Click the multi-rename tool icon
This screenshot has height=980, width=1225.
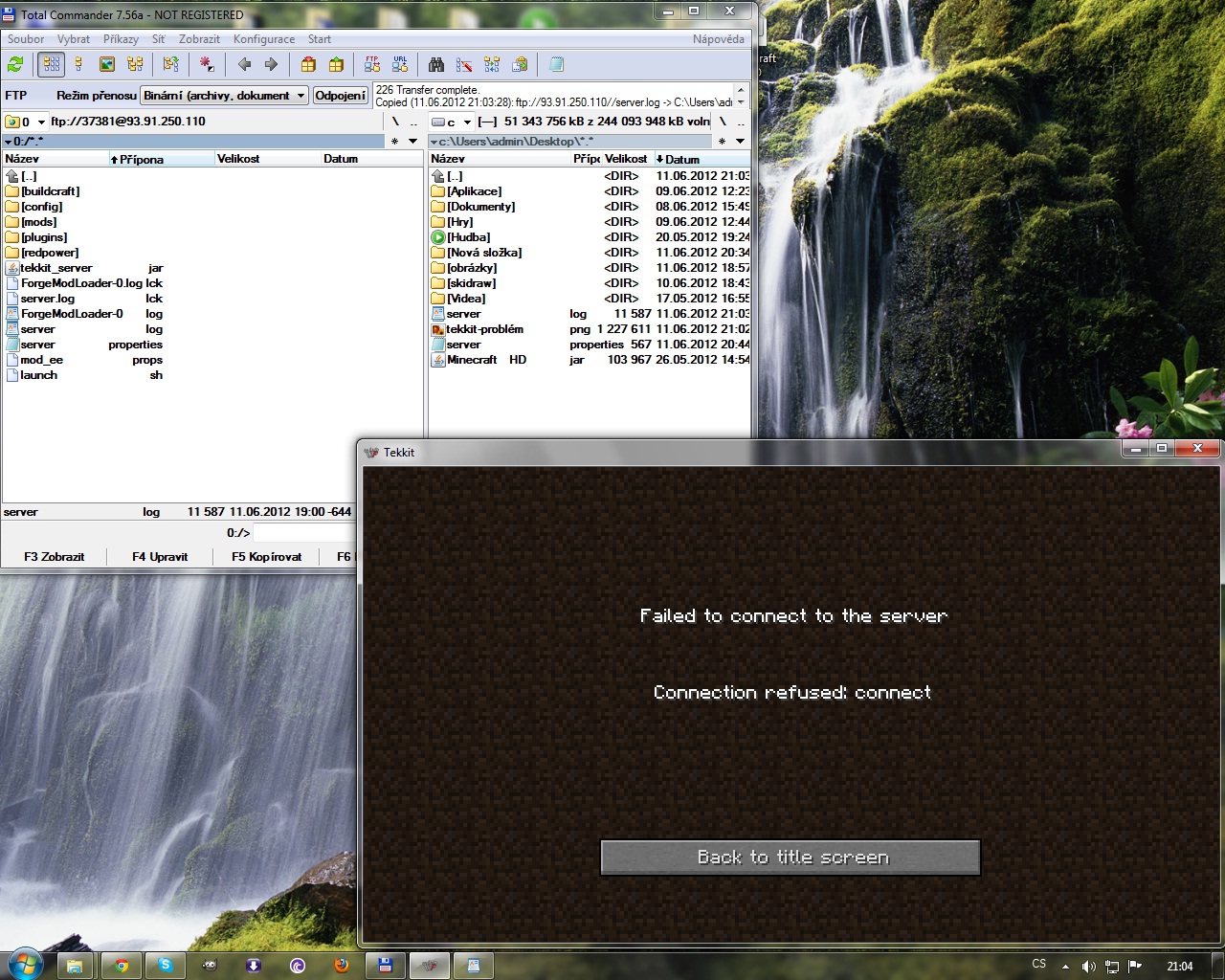click(464, 64)
